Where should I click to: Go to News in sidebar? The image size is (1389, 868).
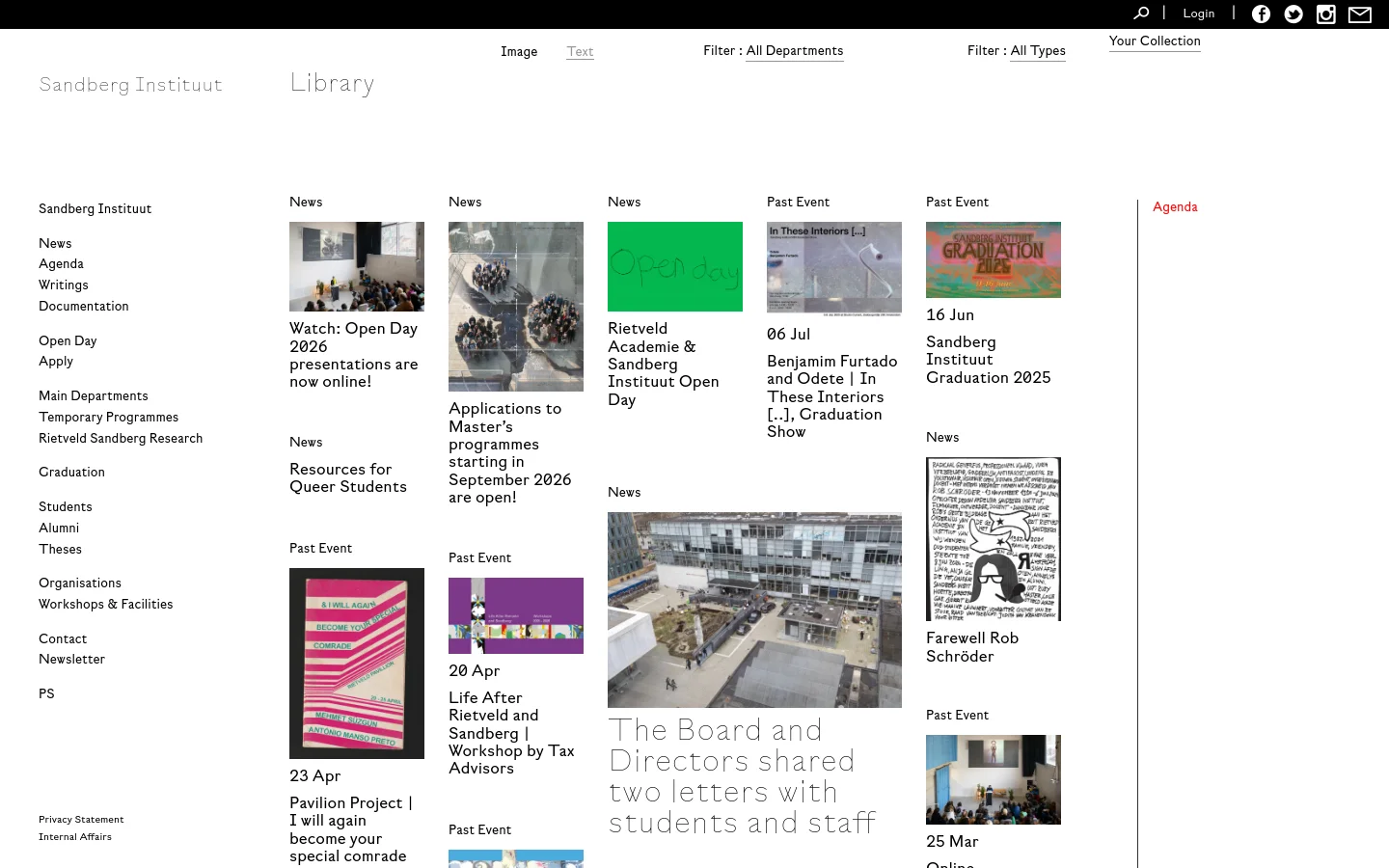[x=55, y=244]
